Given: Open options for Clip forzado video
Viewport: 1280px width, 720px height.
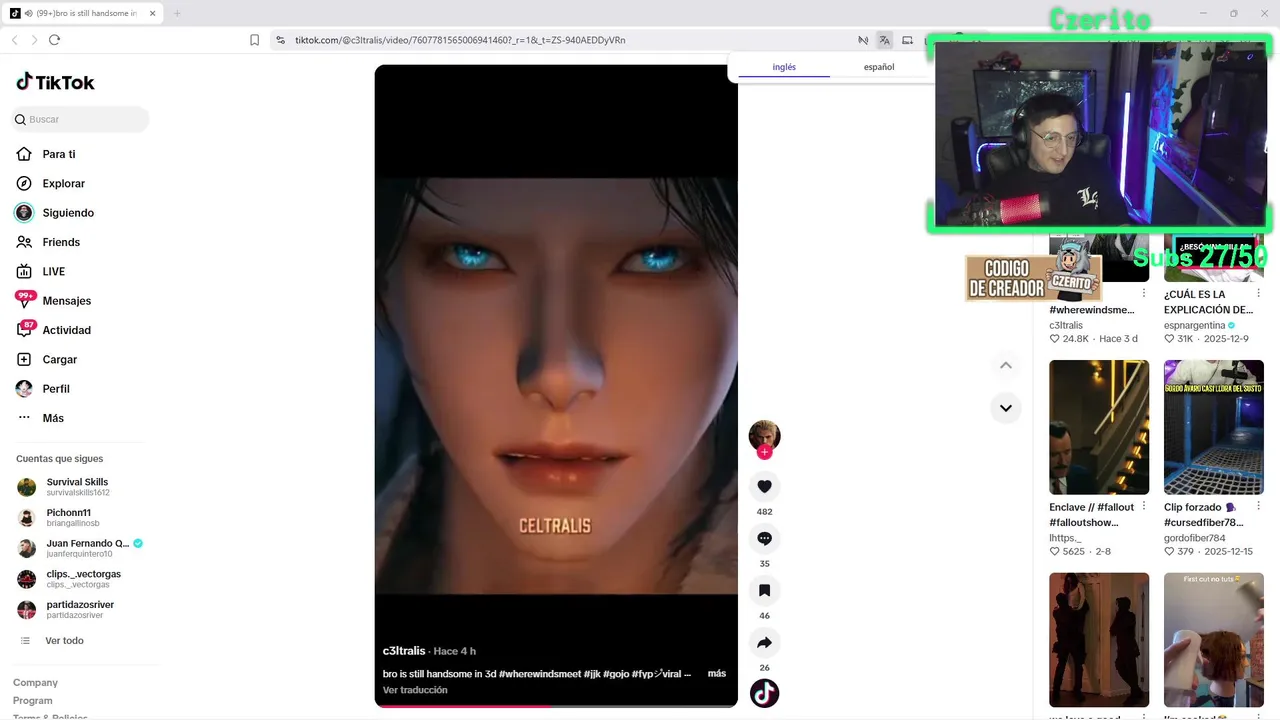Looking at the screenshot, I should click(x=1259, y=506).
